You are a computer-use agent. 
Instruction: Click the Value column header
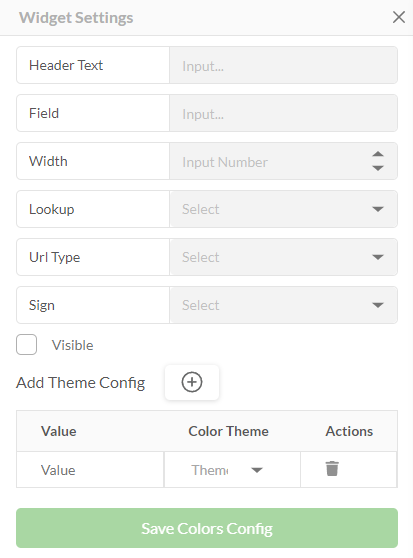59,431
